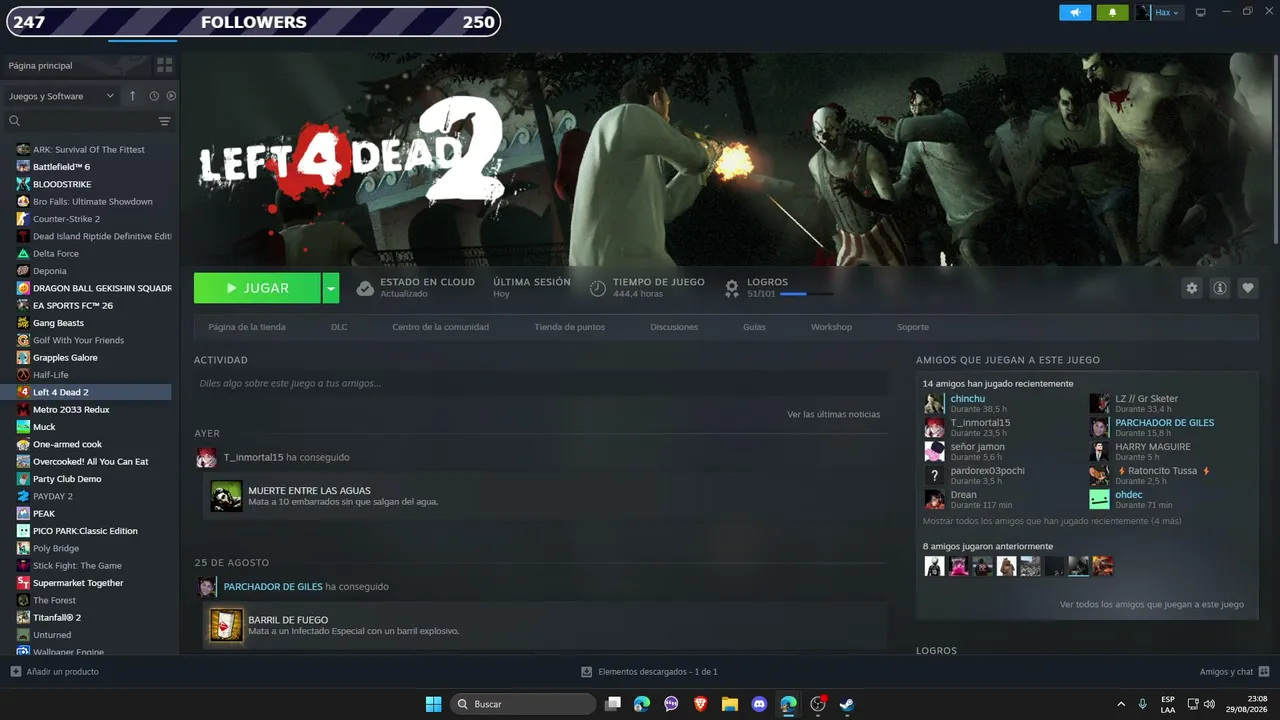Open chinchu's friend profile
This screenshot has width=1280, height=720.
pyautogui.click(x=967, y=399)
